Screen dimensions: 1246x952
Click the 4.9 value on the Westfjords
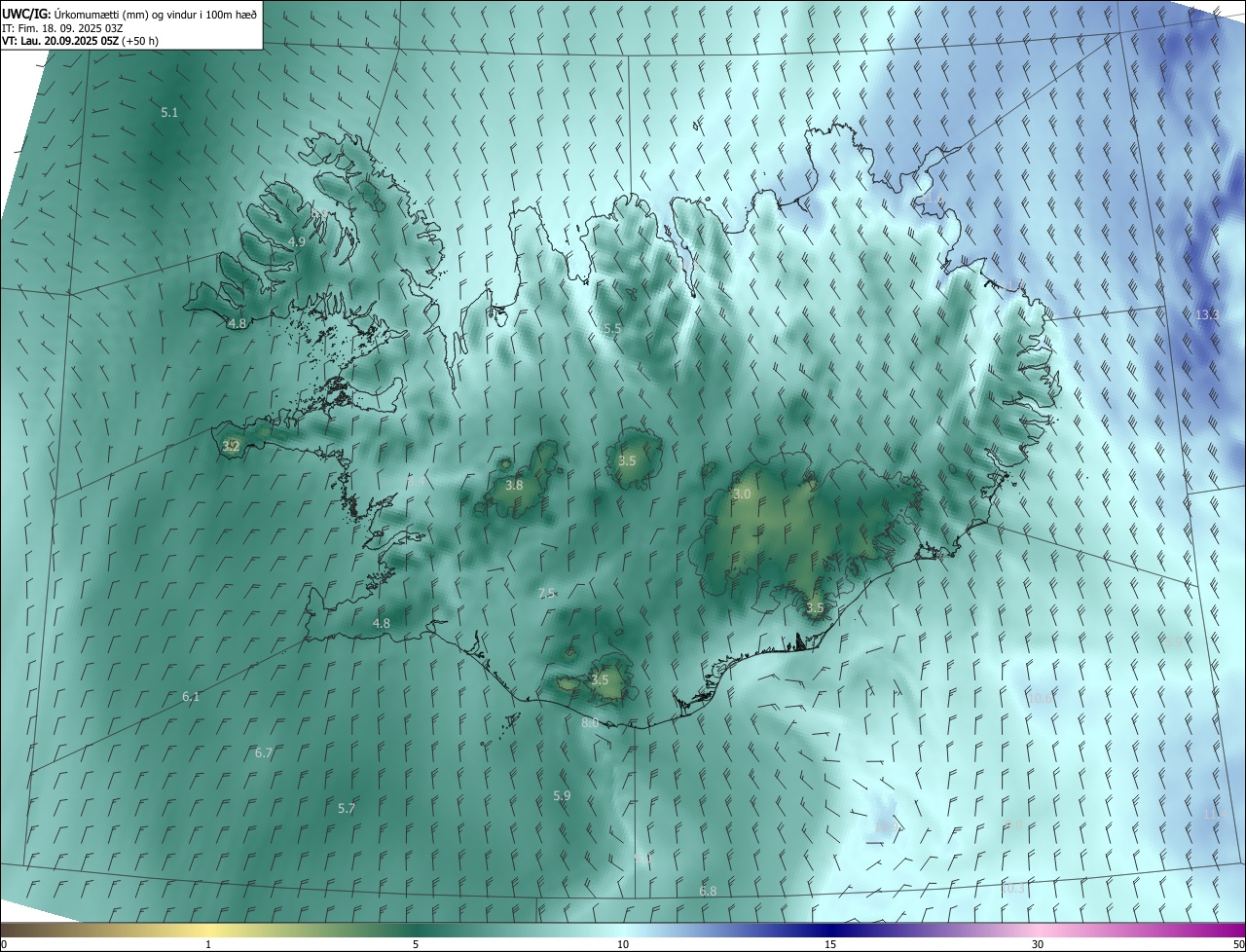pyautogui.click(x=297, y=241)
